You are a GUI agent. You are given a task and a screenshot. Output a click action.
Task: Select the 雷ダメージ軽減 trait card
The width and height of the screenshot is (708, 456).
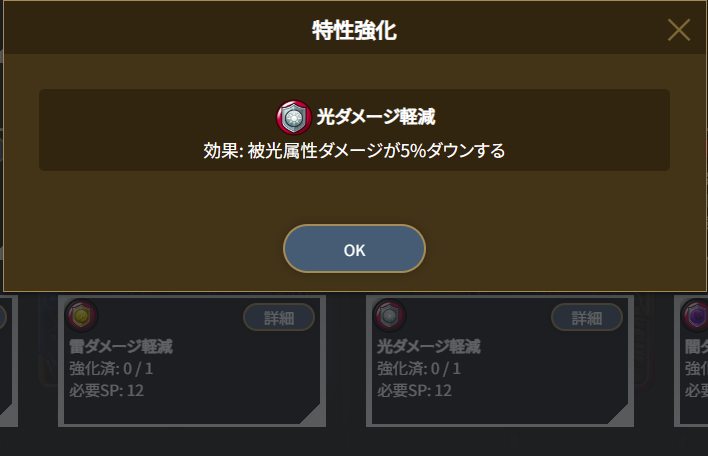192,361
